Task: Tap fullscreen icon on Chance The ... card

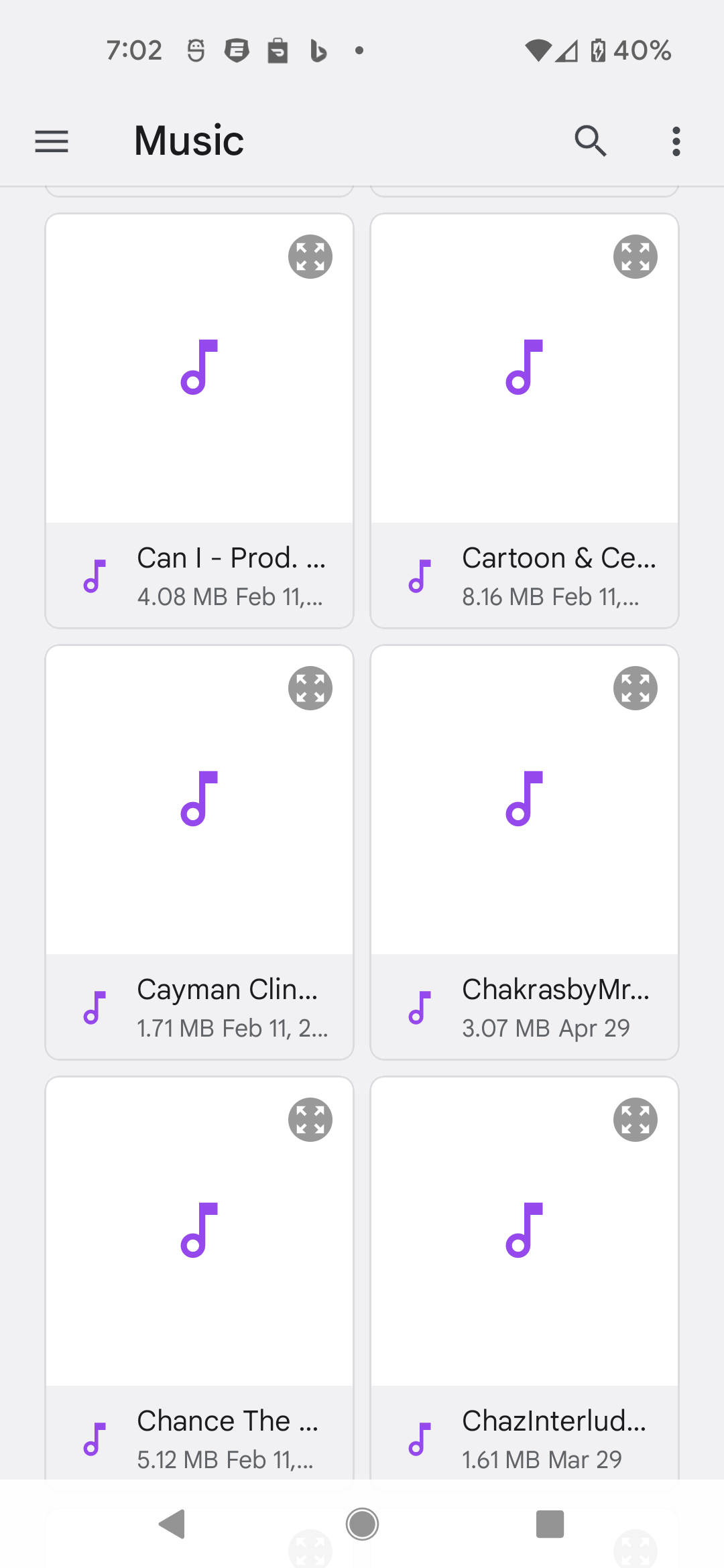Action: 310,1120
